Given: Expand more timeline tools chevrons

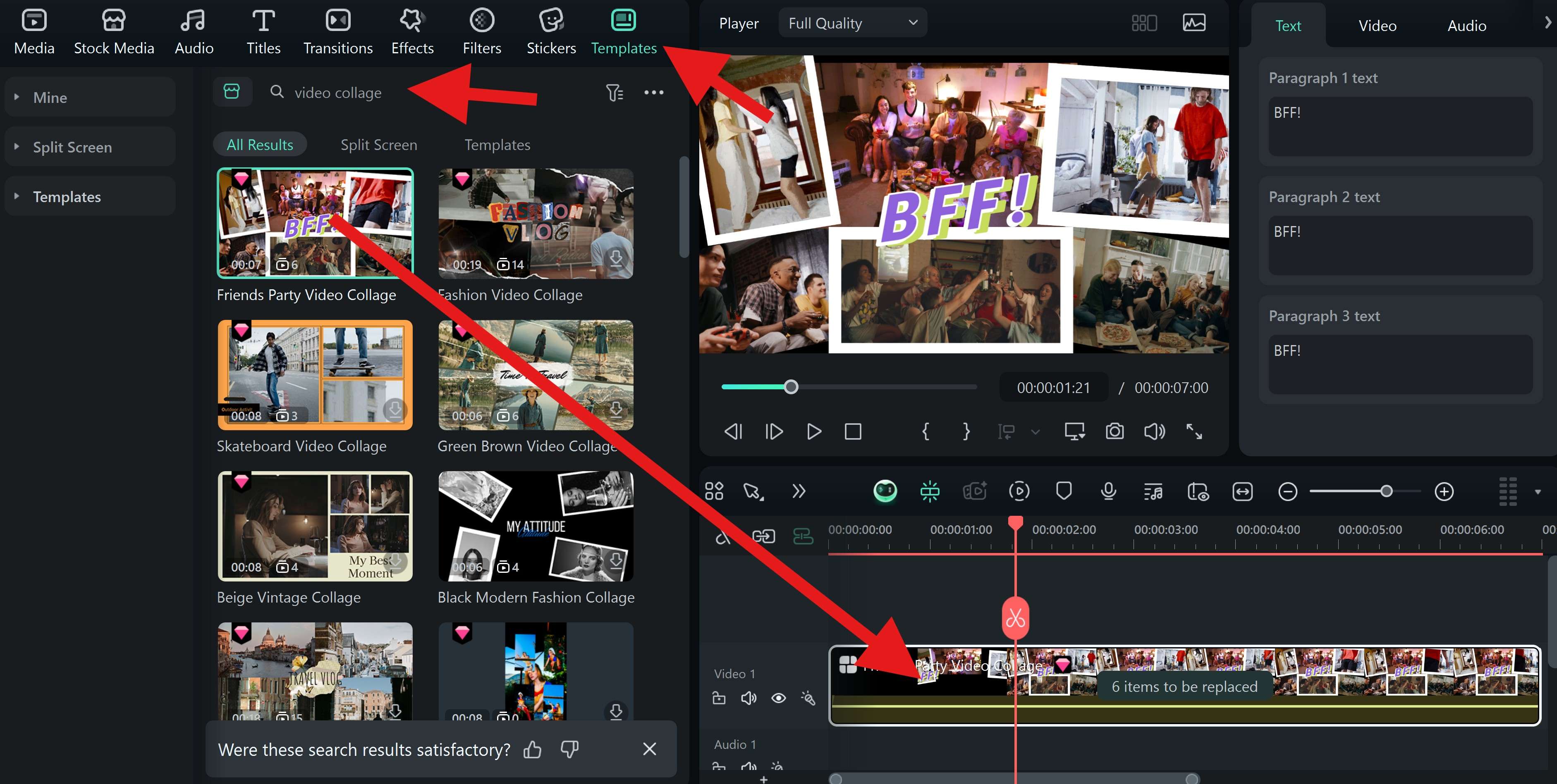Looking at the screenshot, I should point(799,491).
